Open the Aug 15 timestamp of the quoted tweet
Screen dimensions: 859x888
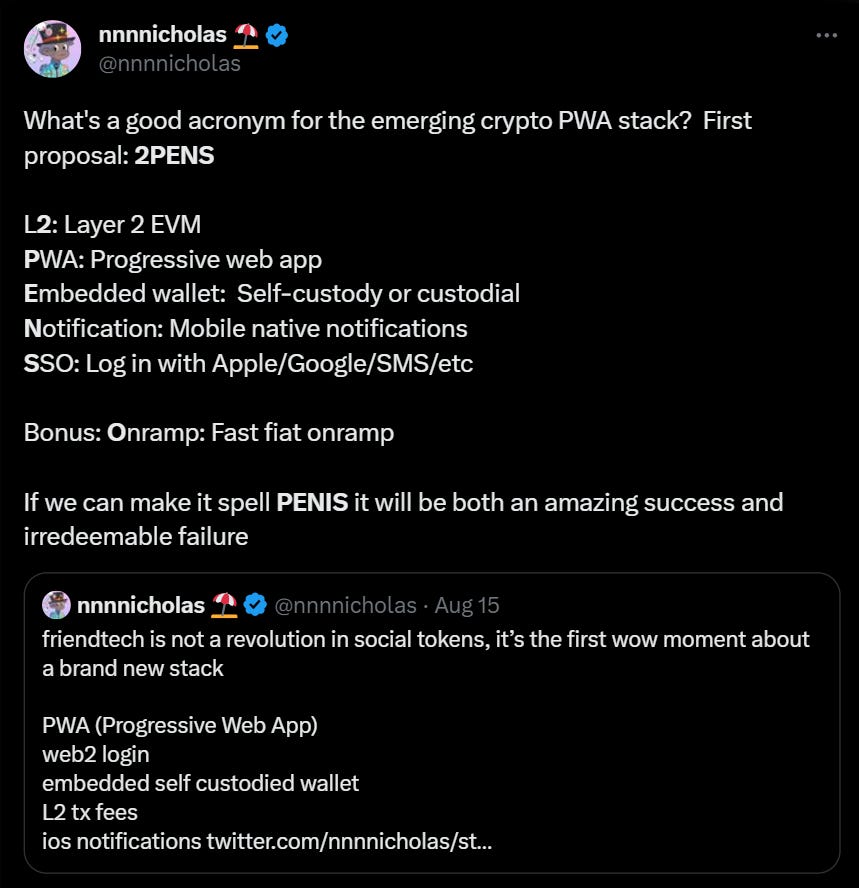(x=468, y=605)
